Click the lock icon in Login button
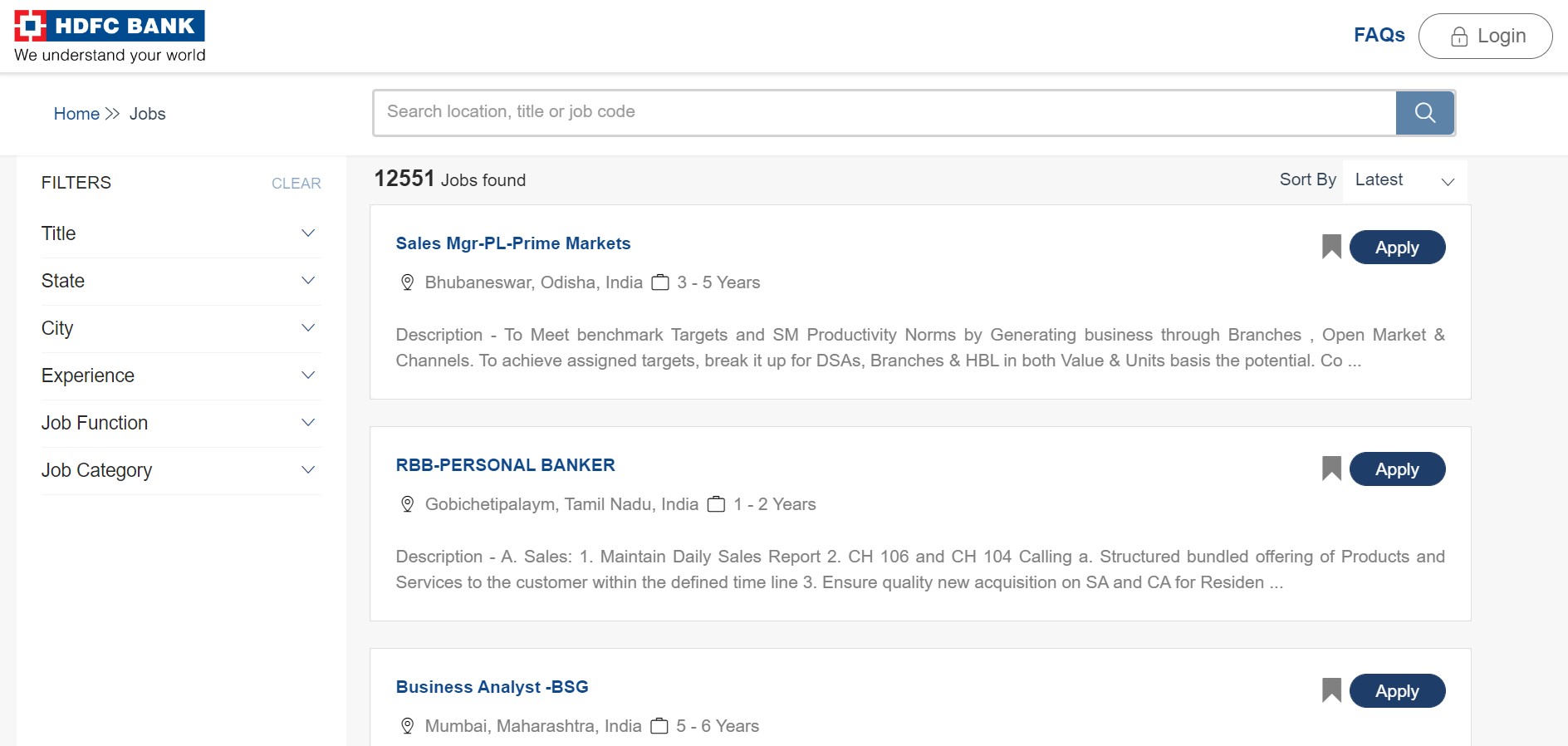This screenshot has height=746, width=1568. coord(1459,37)
